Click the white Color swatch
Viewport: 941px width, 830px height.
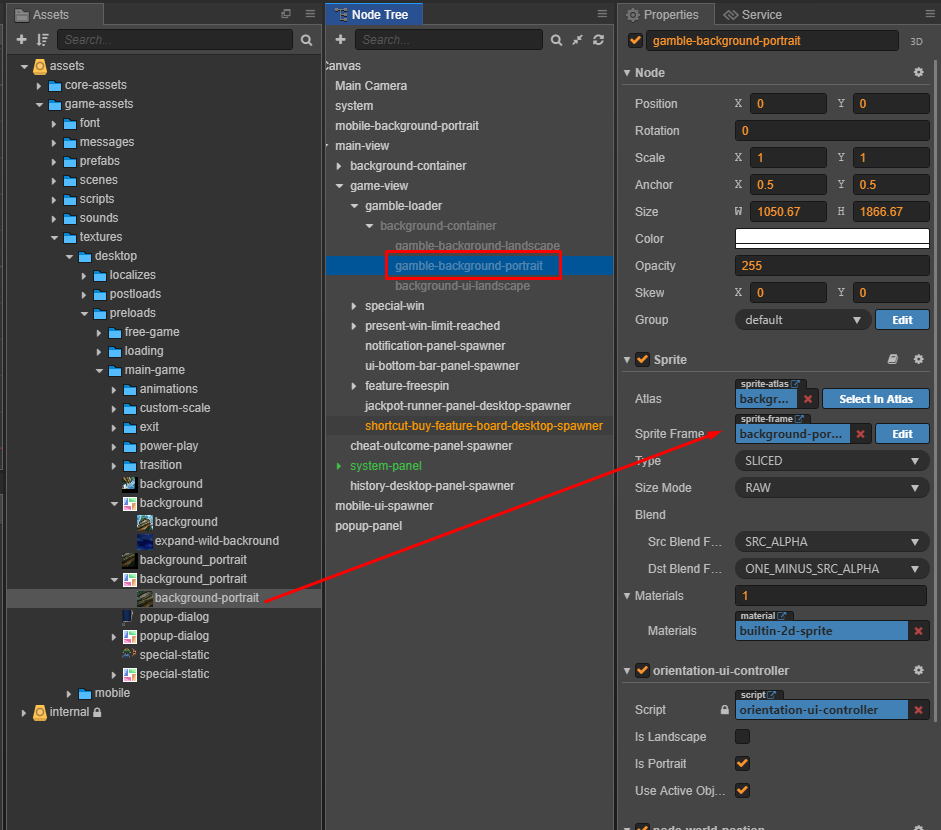point(832,238)
